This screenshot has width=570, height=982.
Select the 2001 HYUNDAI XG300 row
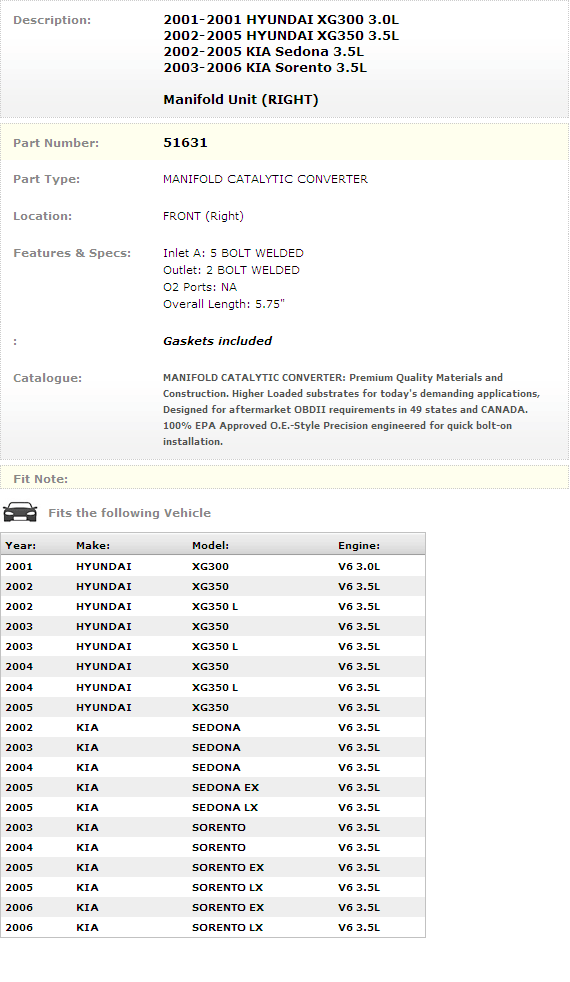coord(213,566)
